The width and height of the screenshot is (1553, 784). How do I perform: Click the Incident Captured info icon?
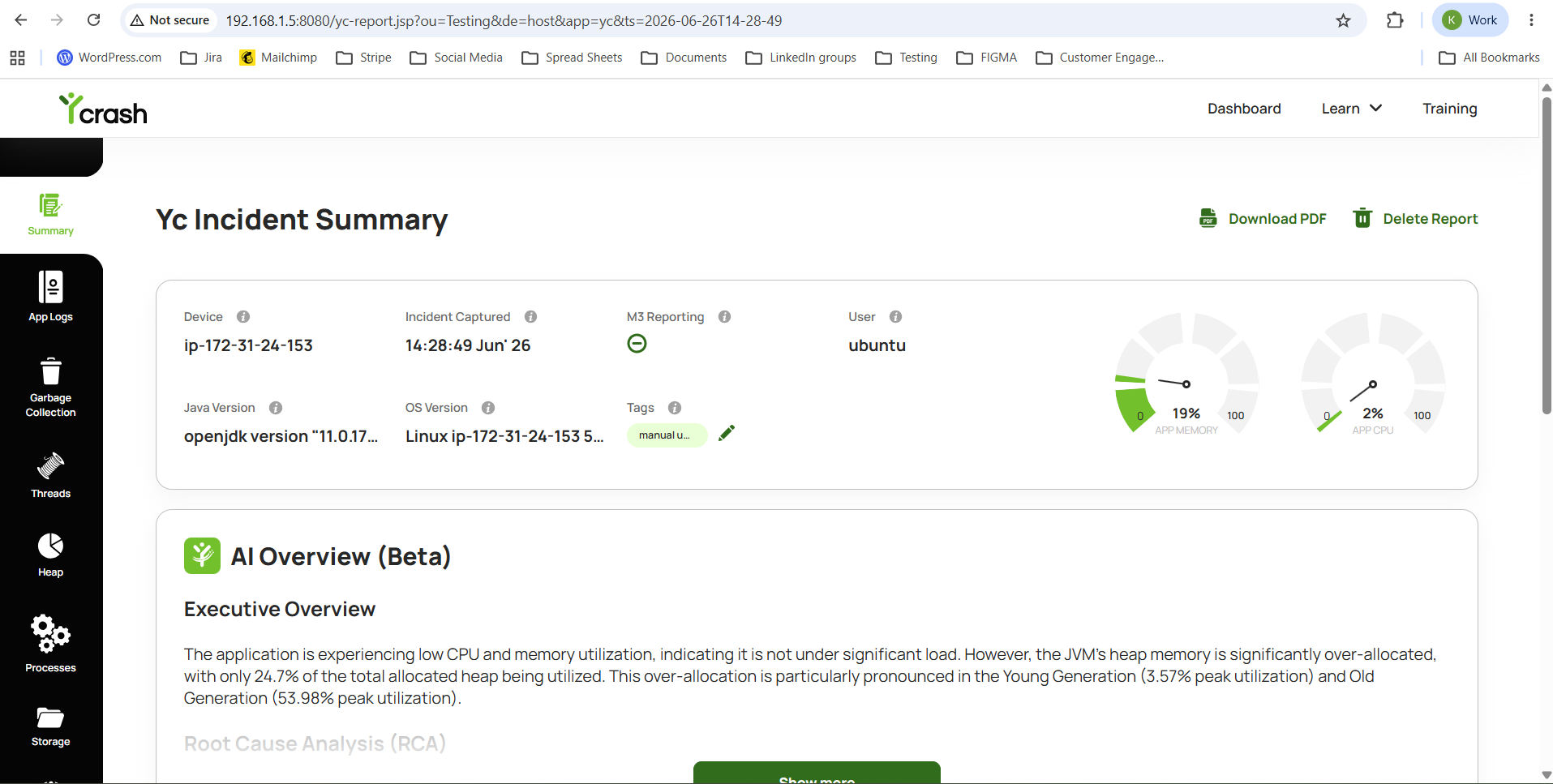[530, 317]
